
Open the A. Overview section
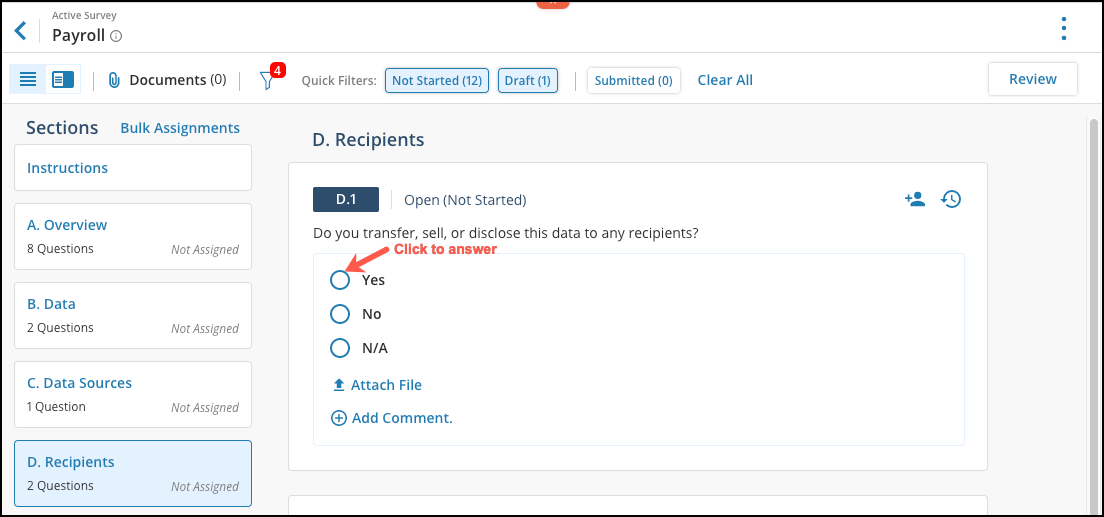coord(133,237)
